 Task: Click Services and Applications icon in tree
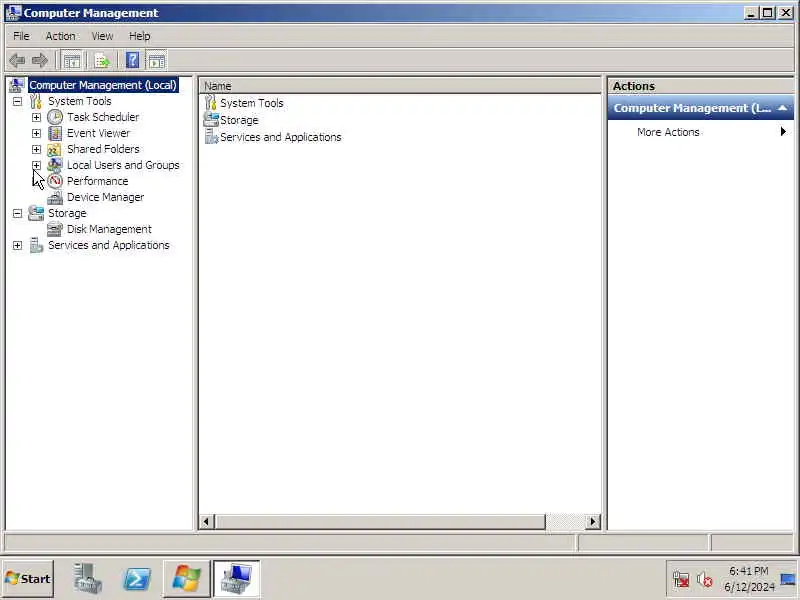[x=36, y=245]
